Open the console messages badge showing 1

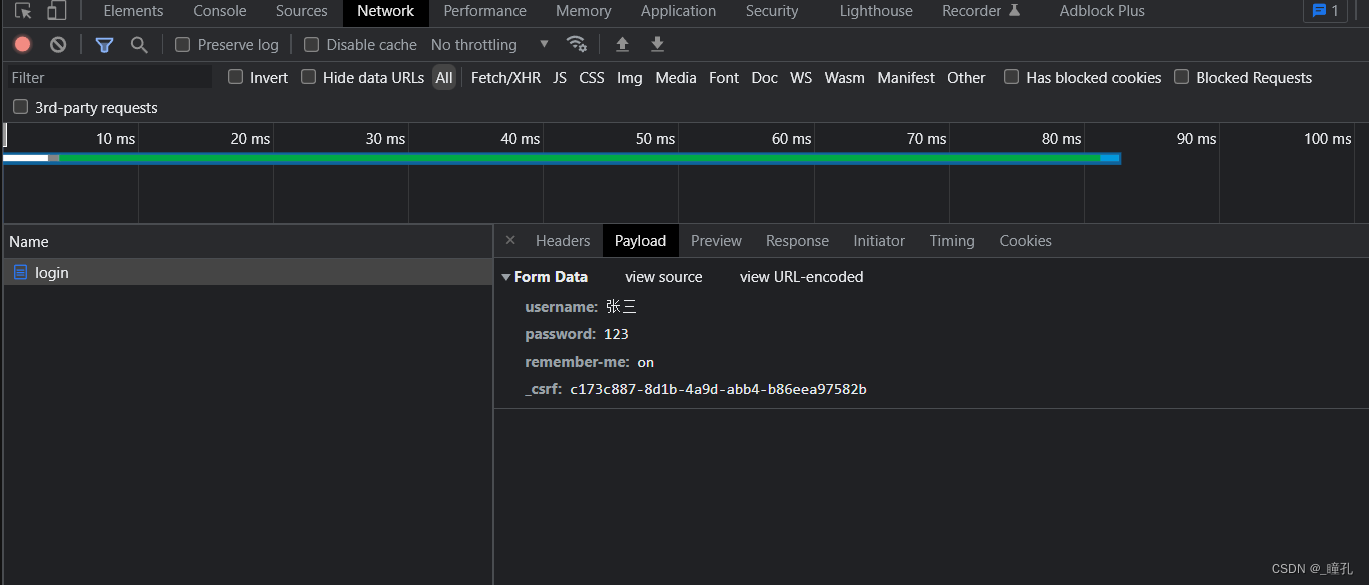(1325, 11)
